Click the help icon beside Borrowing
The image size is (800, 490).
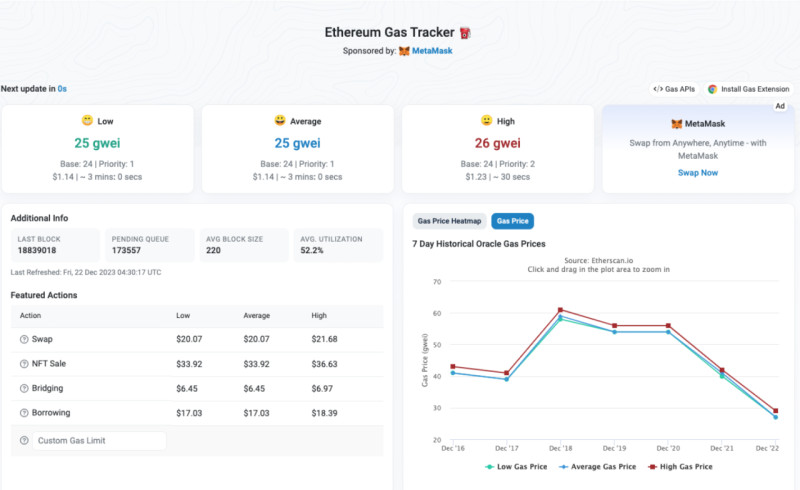(x=24, y=413)
